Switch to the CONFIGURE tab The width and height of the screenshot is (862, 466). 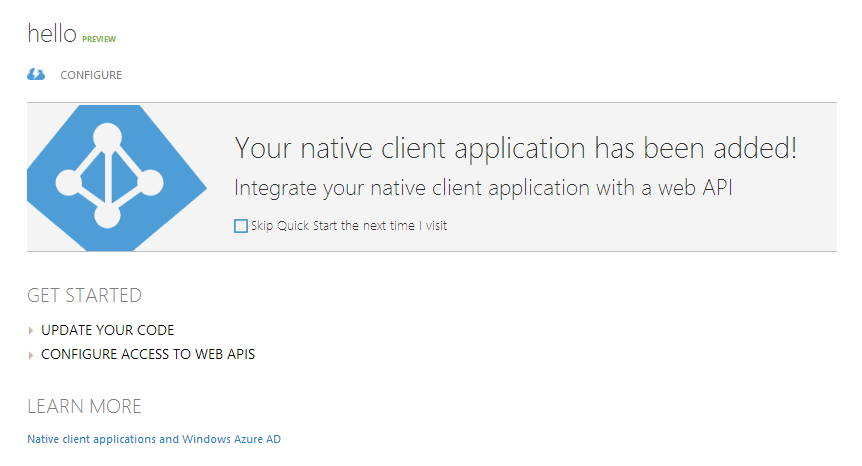tap(91, 75)
